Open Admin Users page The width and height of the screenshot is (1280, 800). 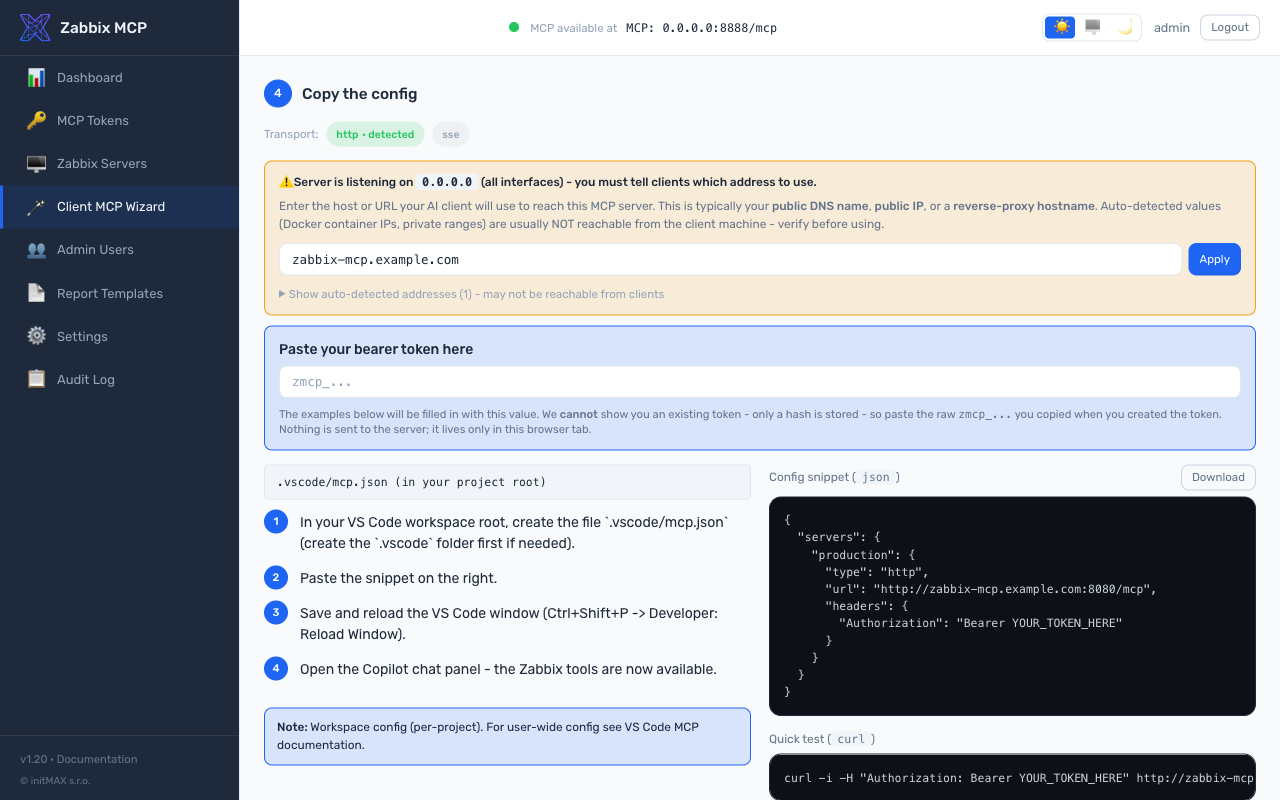pyautogui.click(x=120, y=249)
